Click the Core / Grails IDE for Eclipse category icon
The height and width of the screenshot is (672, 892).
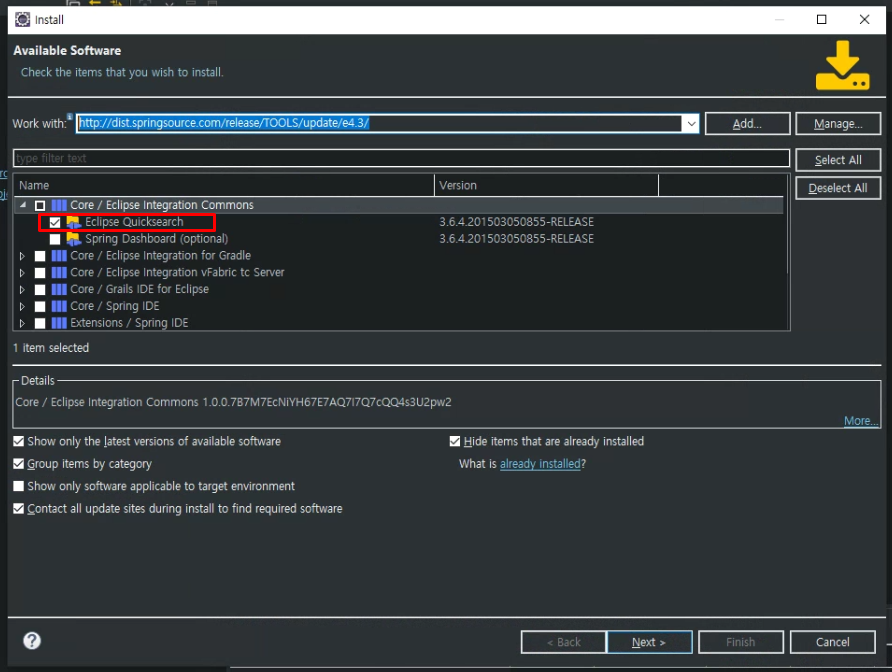[x=59, y=289]
